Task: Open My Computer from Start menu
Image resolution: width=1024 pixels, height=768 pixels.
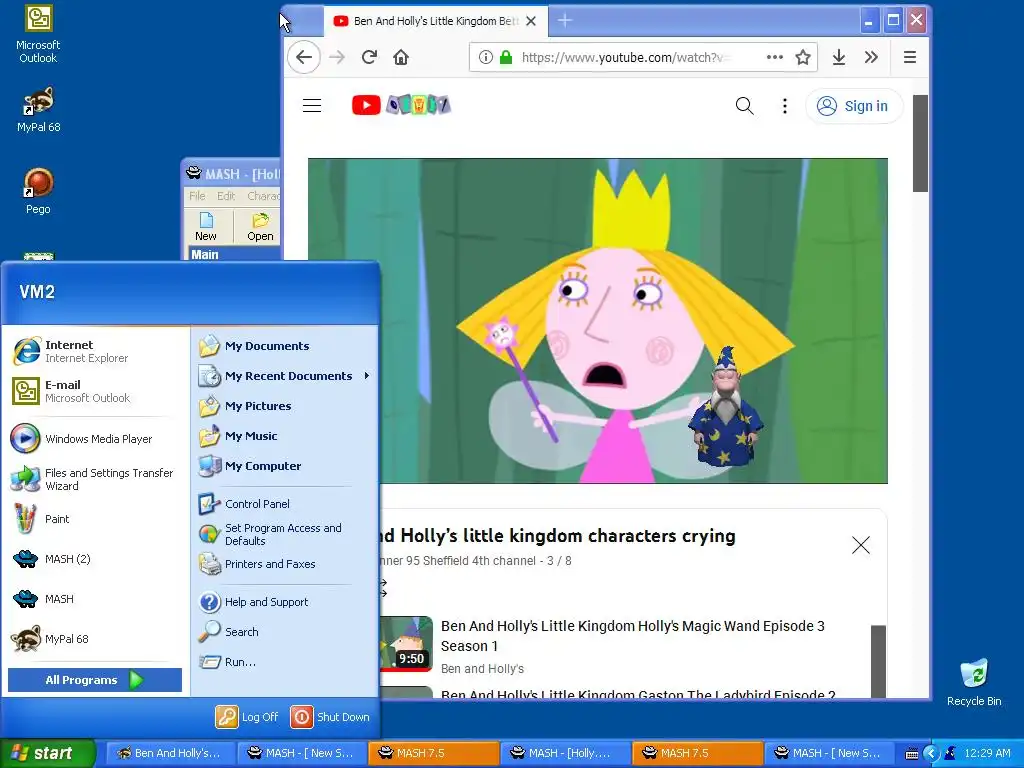Action: coord(285,466)
